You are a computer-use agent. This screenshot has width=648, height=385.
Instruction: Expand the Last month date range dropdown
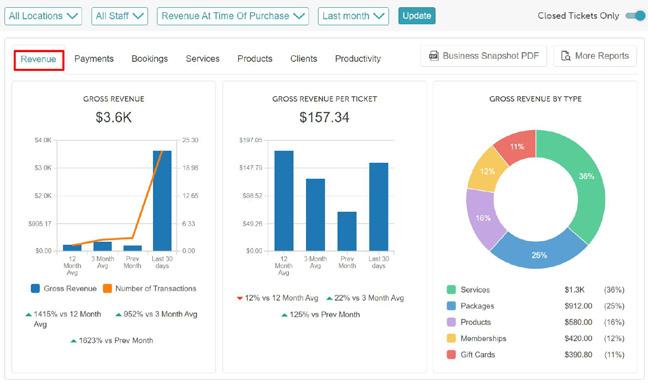[353, 16]
